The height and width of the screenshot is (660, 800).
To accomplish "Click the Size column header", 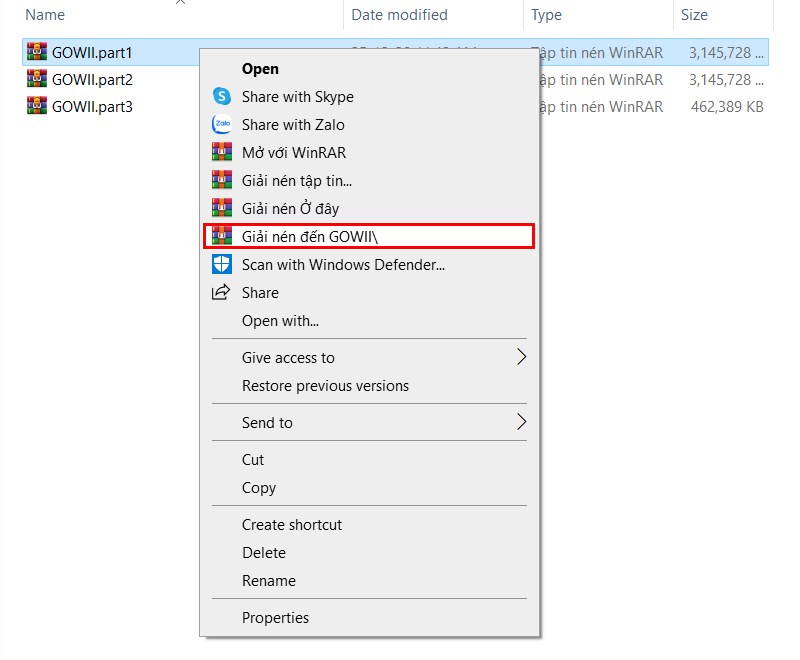I will click(694, 15).
